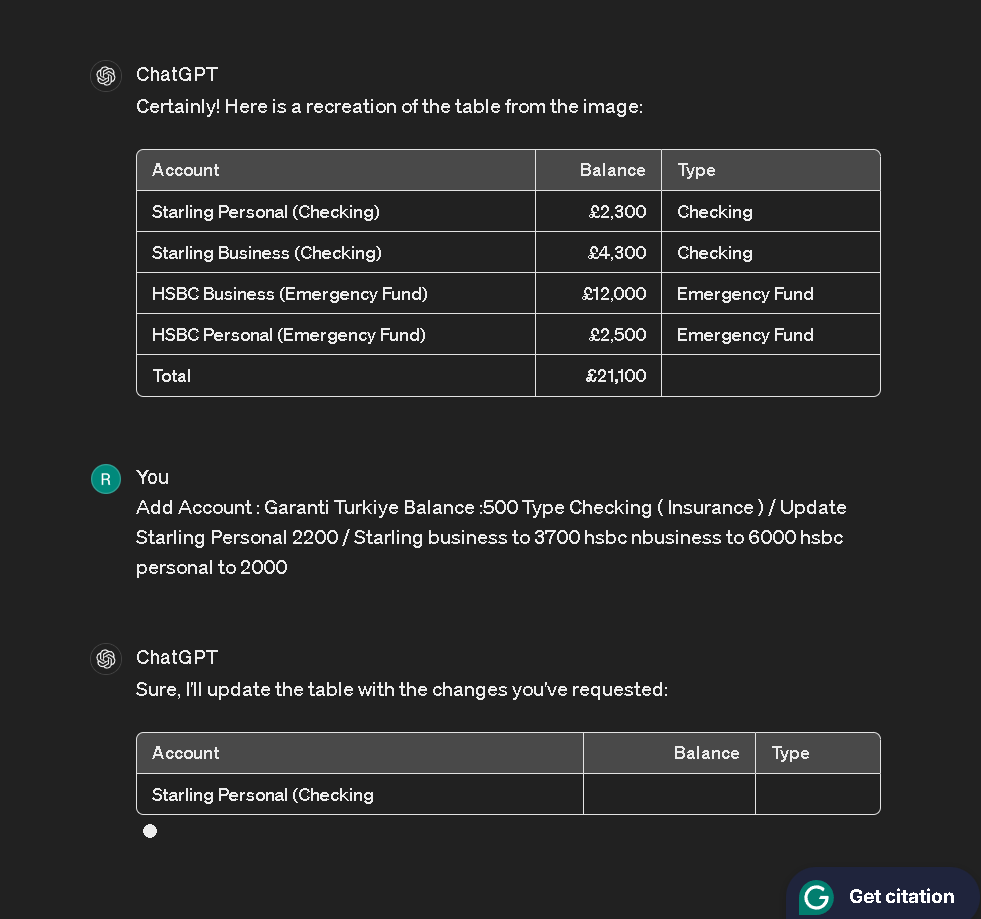Click the second ChatGPT logo avatar
Viewport: 981px width, 919px height.
(106, 659)
